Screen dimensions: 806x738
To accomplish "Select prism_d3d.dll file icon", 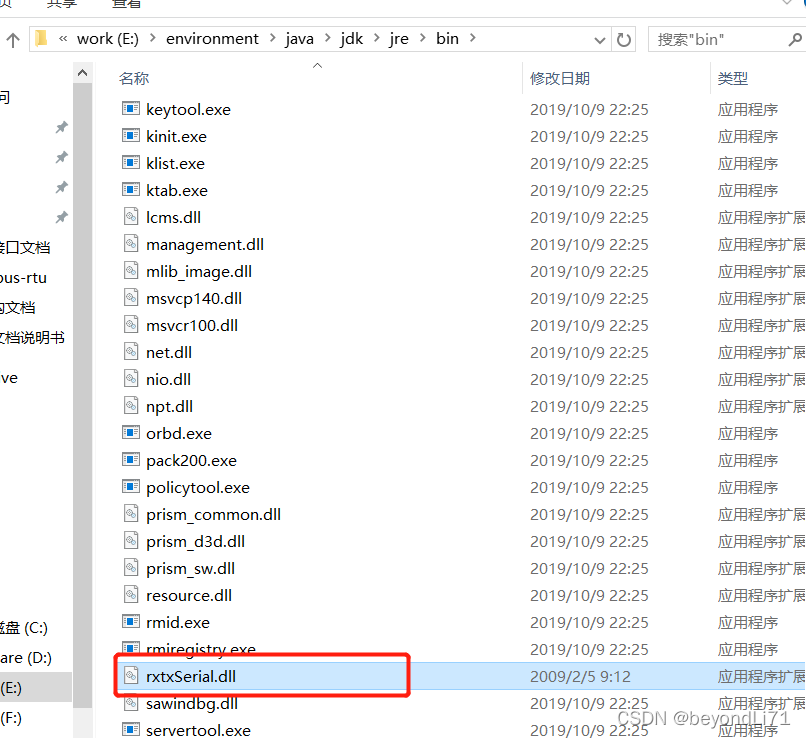I will point(131,541).
